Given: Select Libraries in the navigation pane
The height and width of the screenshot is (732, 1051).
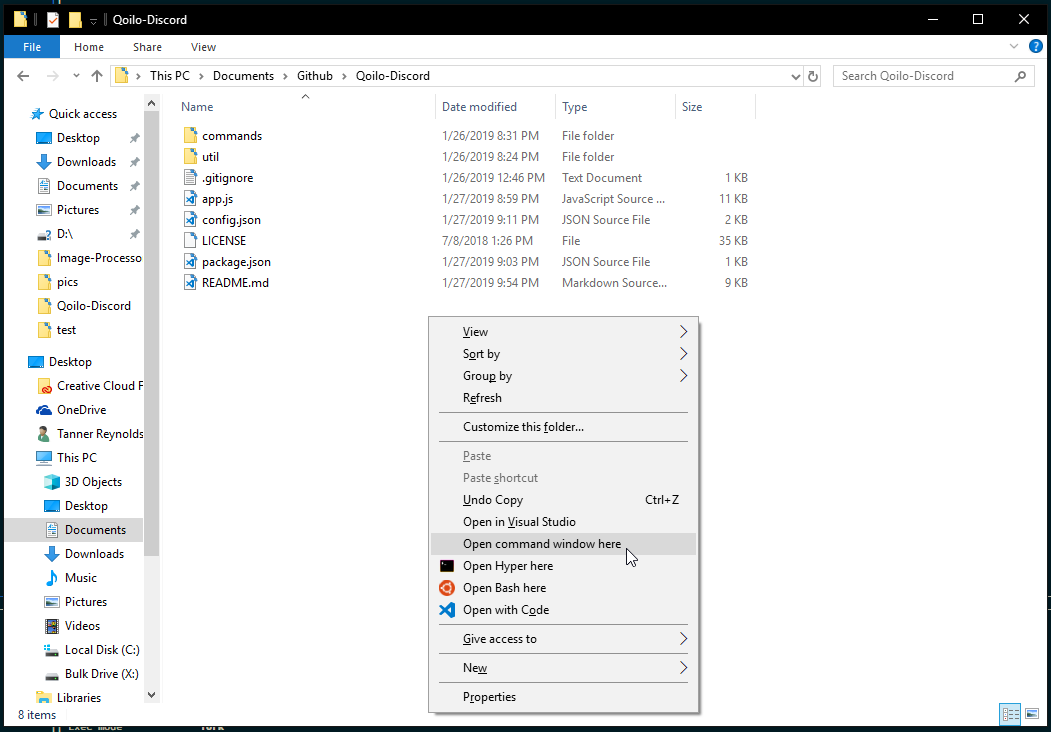Looking at the screenshot, I should pos(68,698).
